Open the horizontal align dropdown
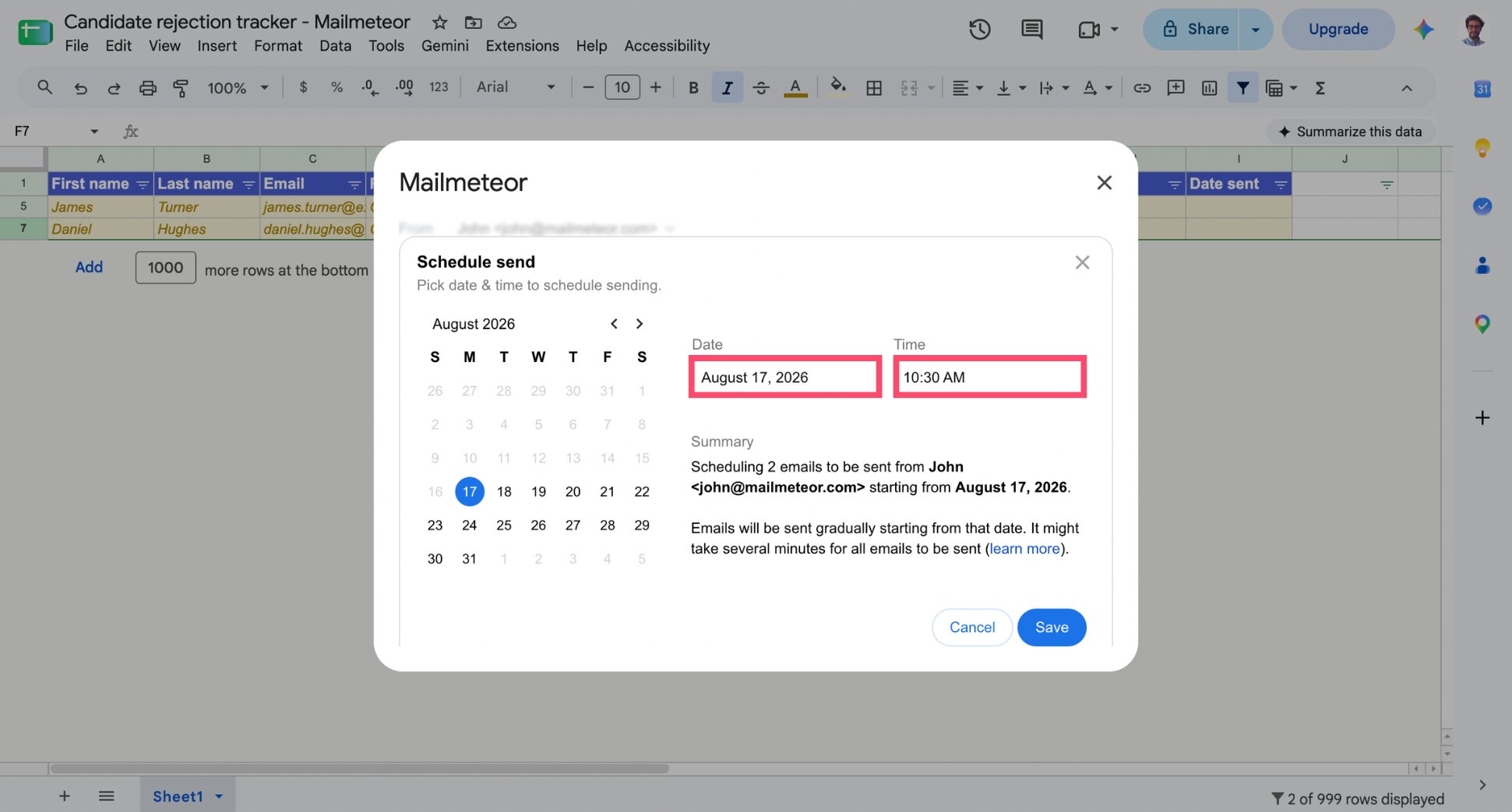 (967, 88)
